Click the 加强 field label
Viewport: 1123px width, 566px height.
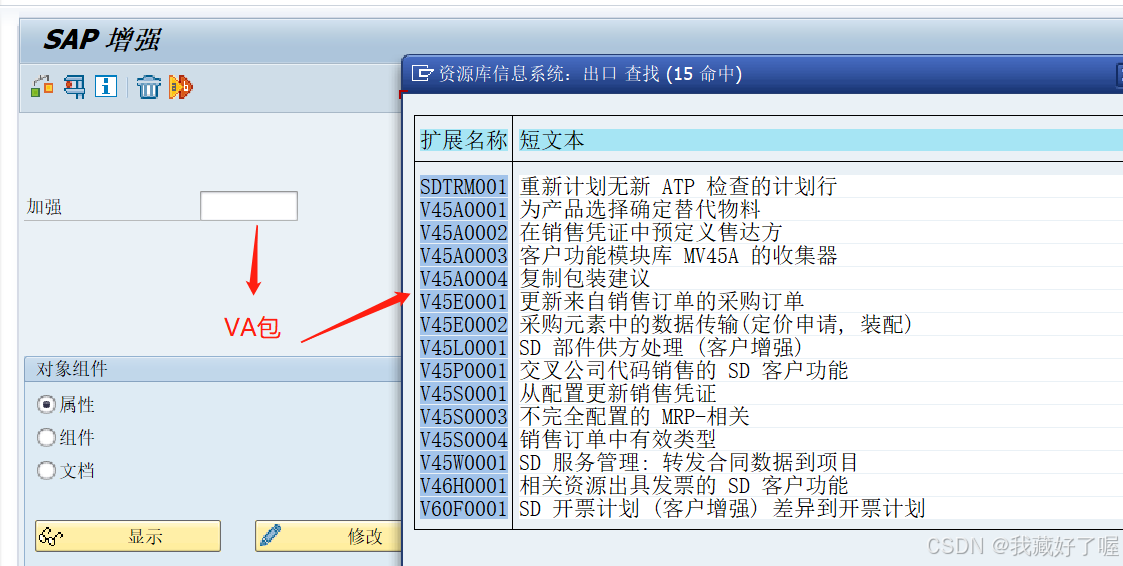44,207
